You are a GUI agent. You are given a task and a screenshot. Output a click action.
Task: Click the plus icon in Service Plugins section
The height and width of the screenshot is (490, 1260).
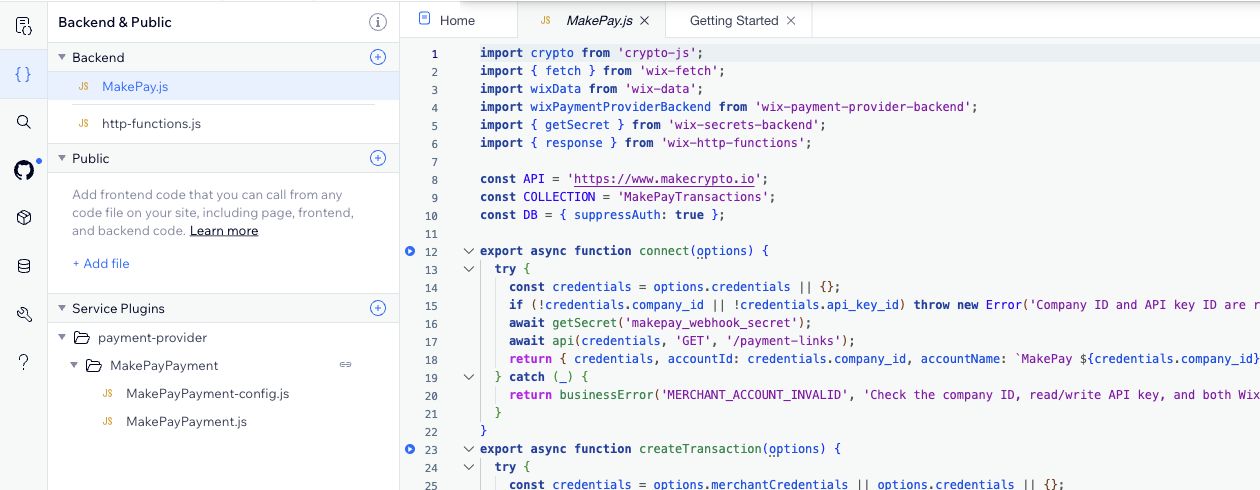coord(377,308)
